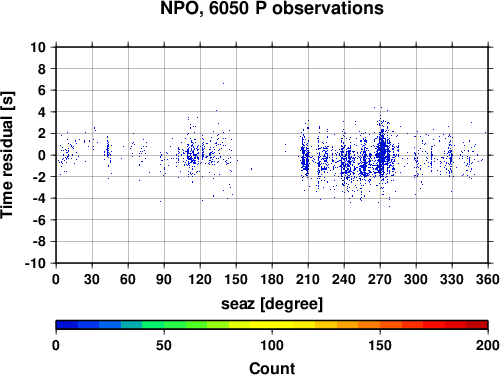Click the y-axis tick label 10

[x=38, y=47]
